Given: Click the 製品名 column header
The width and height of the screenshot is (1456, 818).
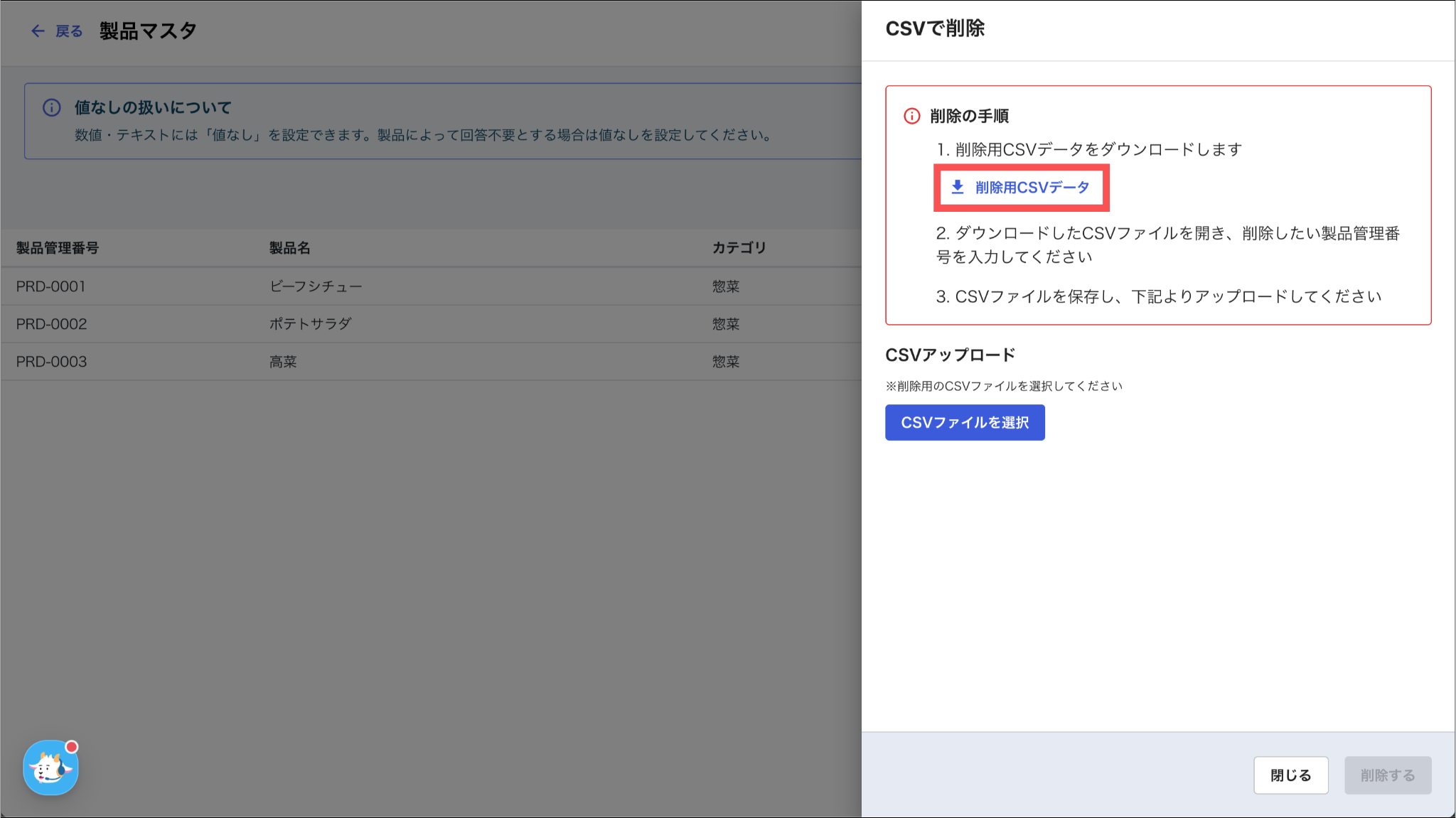Looking at the screenshot, I should 289,248.
